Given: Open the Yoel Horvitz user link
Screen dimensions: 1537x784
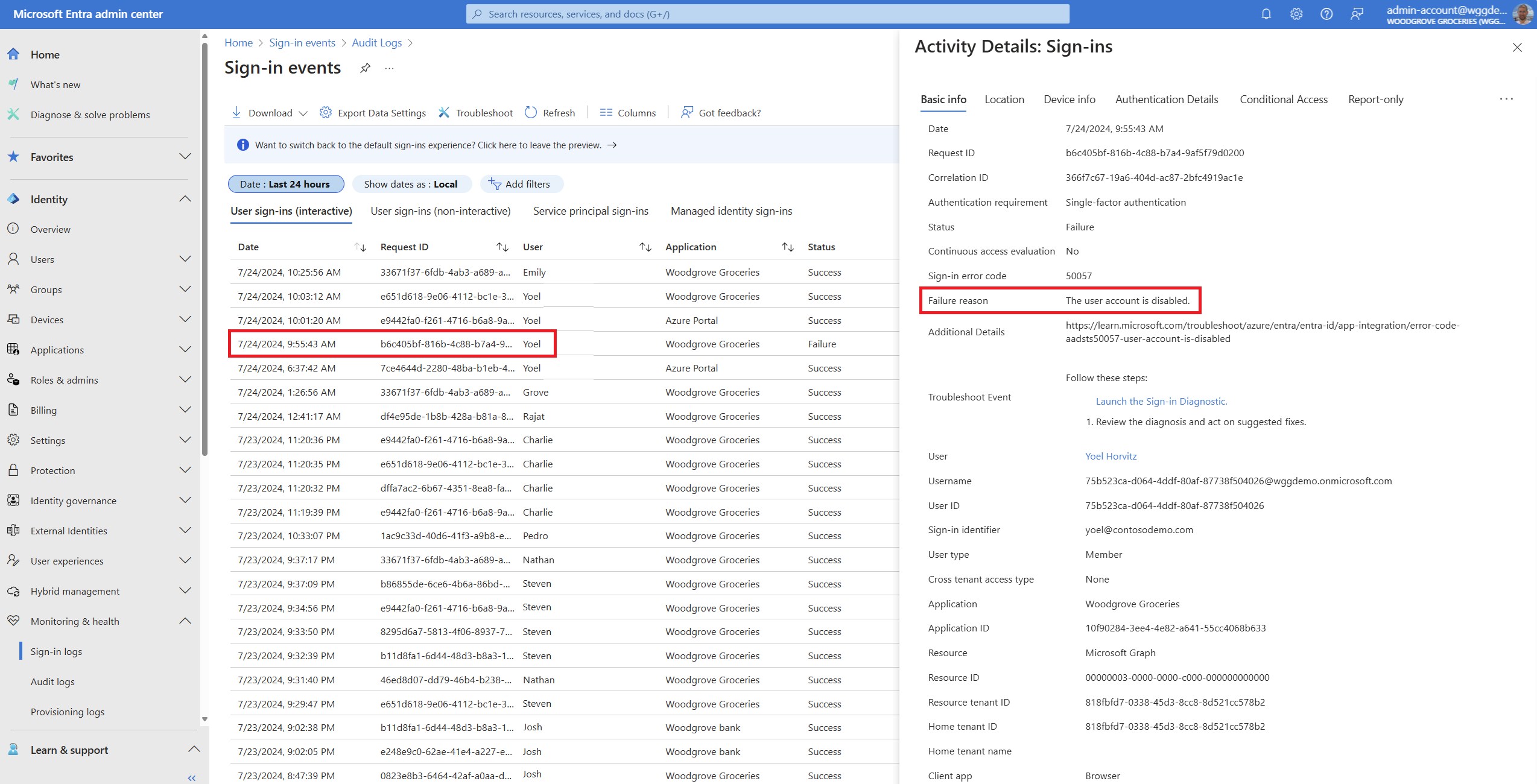Looking at the screenshot, I should point(1111,456).
